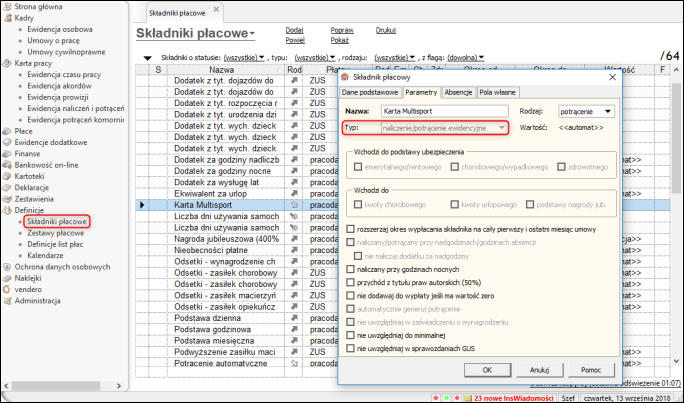This screenshot has width=684, height=403.
Task: Click the Zestawienia module icon
Action: 7,199
